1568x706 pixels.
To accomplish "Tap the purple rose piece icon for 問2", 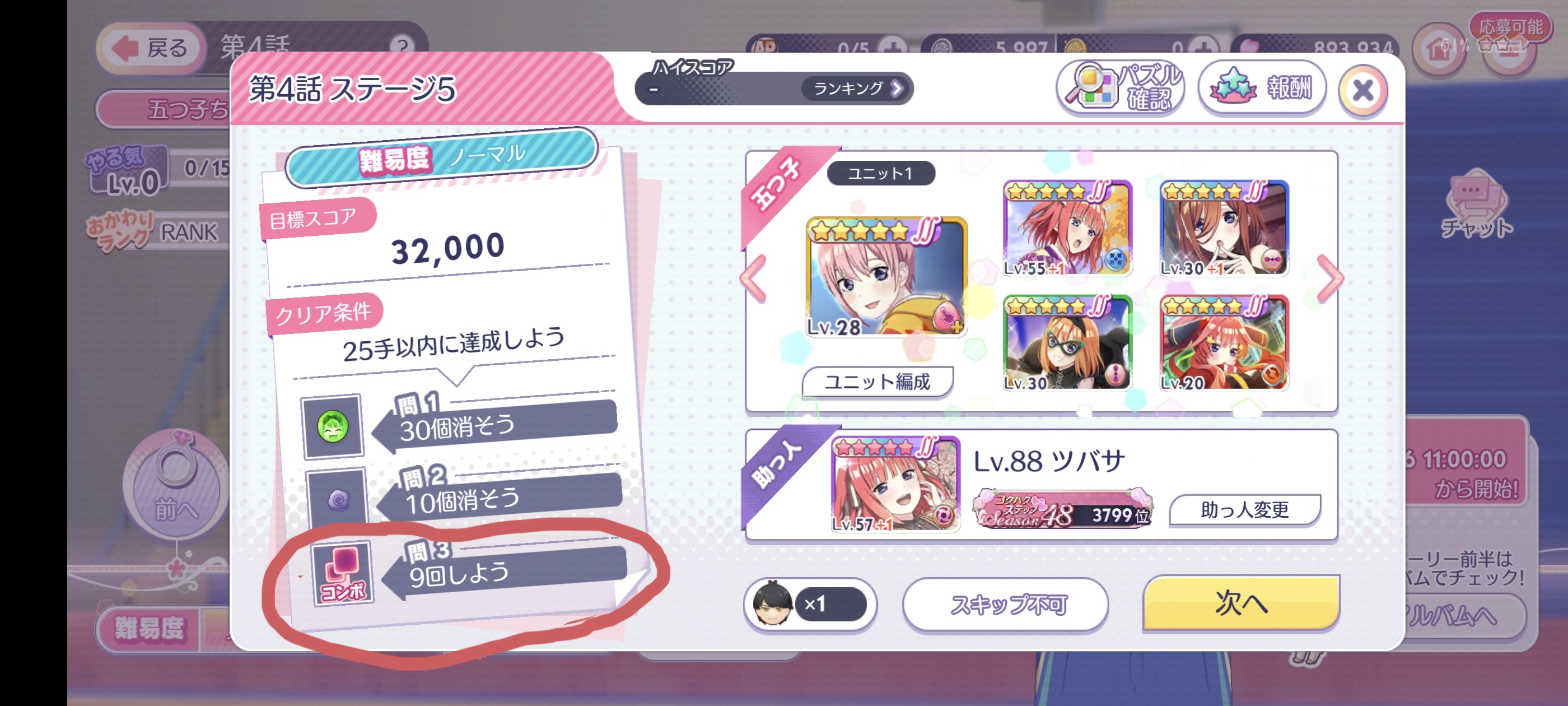I will click(338, 499).
